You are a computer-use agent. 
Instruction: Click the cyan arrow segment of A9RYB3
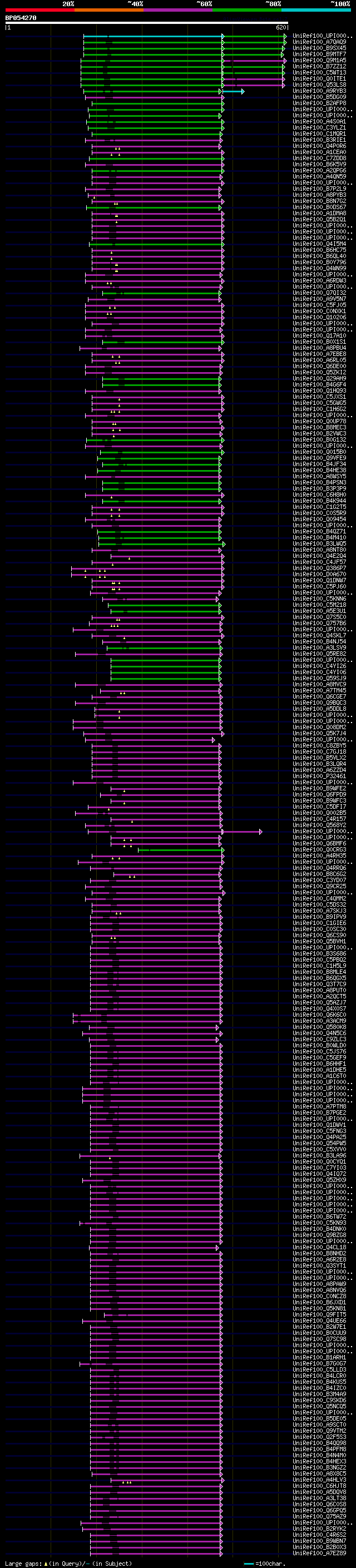pos(234,91)
